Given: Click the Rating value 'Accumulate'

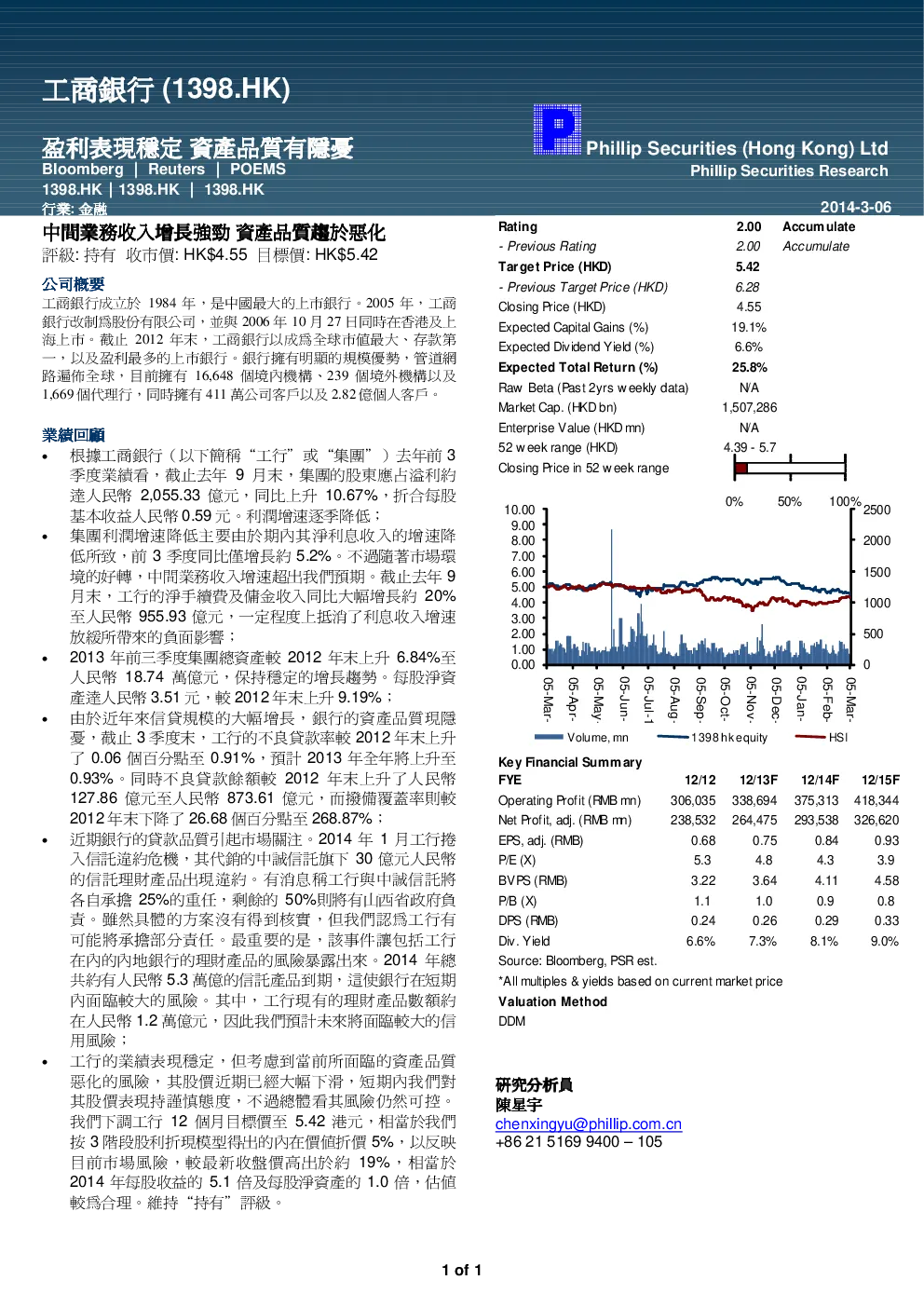Looking at the screenshot, I should pos(819,226).
